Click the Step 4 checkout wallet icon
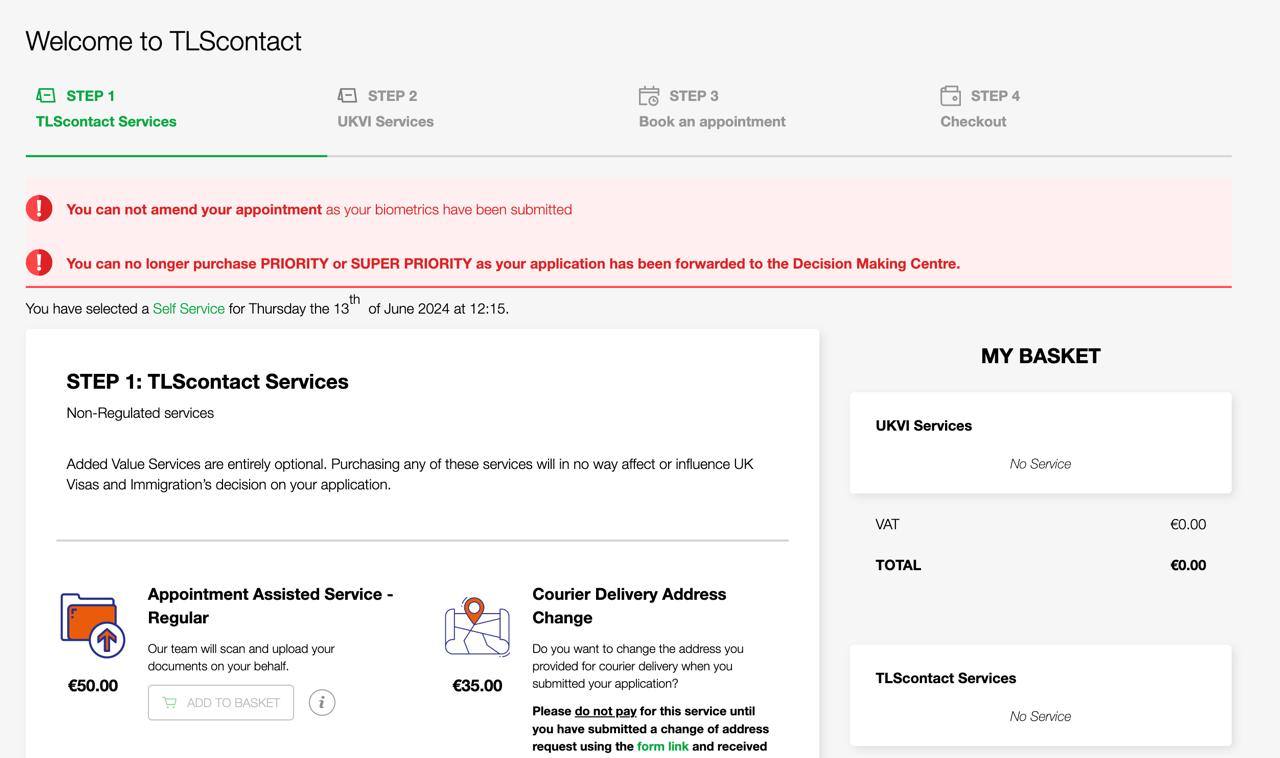Screen dimensions: 1280x758 [950, 96]
